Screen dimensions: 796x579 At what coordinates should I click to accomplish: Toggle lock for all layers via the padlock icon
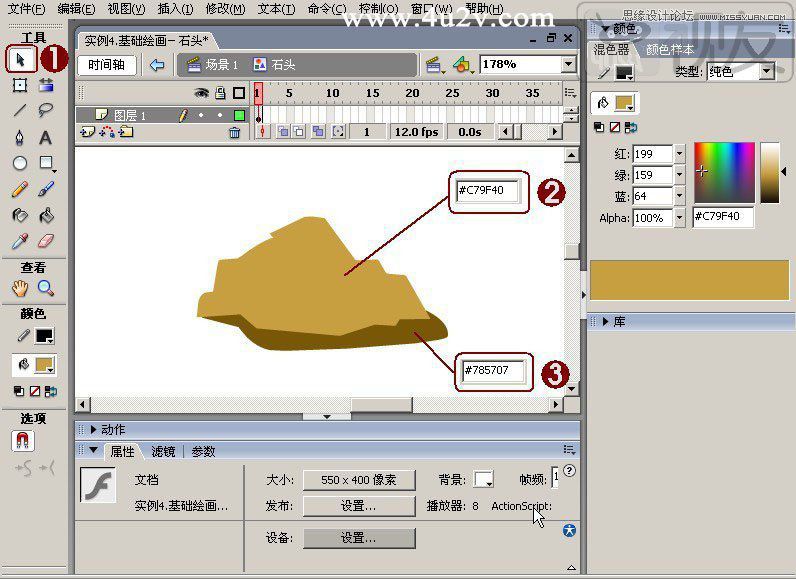(220, 92)
